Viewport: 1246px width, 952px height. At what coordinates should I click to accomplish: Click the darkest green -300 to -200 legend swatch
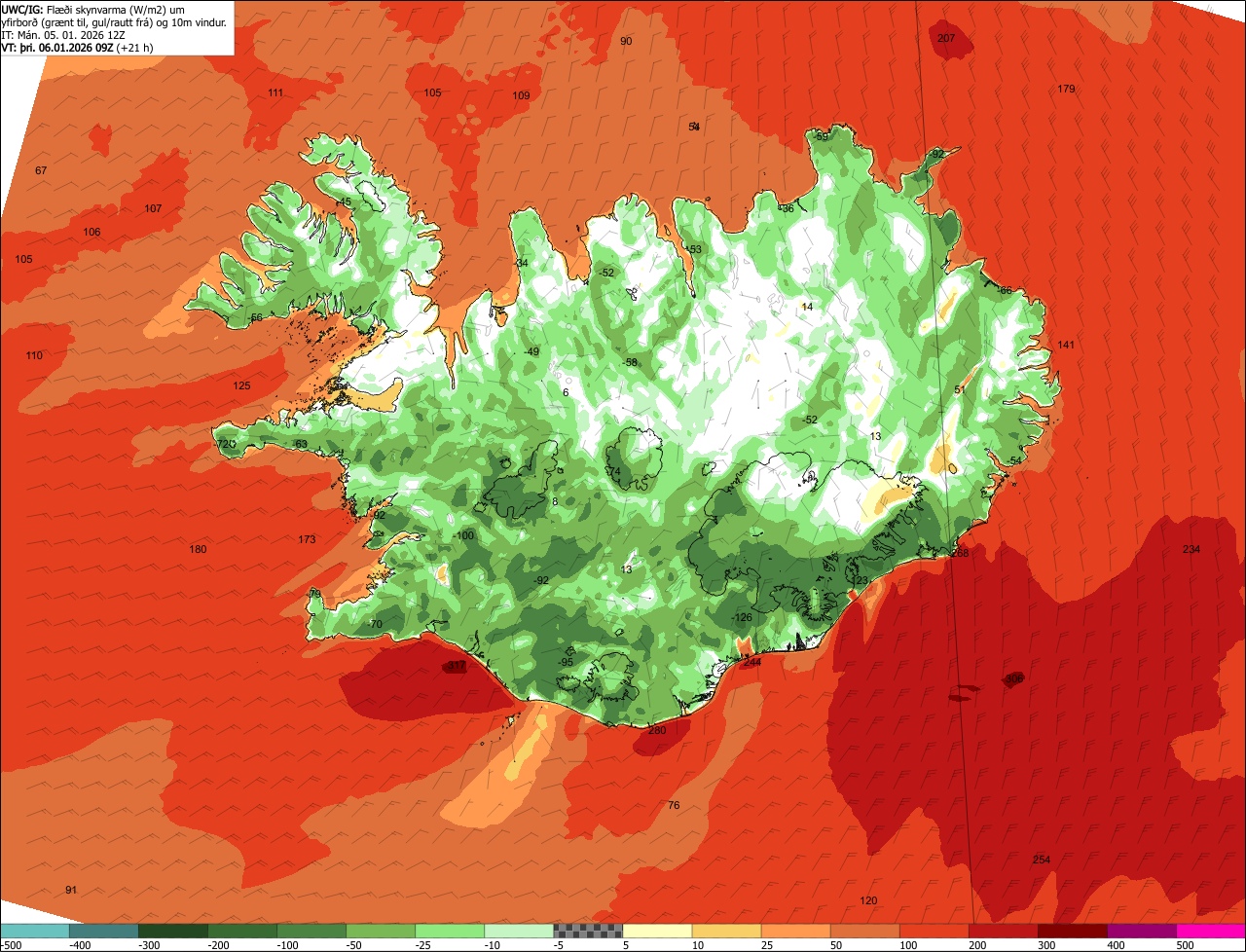pyautogui.click(x=172, y=931)
